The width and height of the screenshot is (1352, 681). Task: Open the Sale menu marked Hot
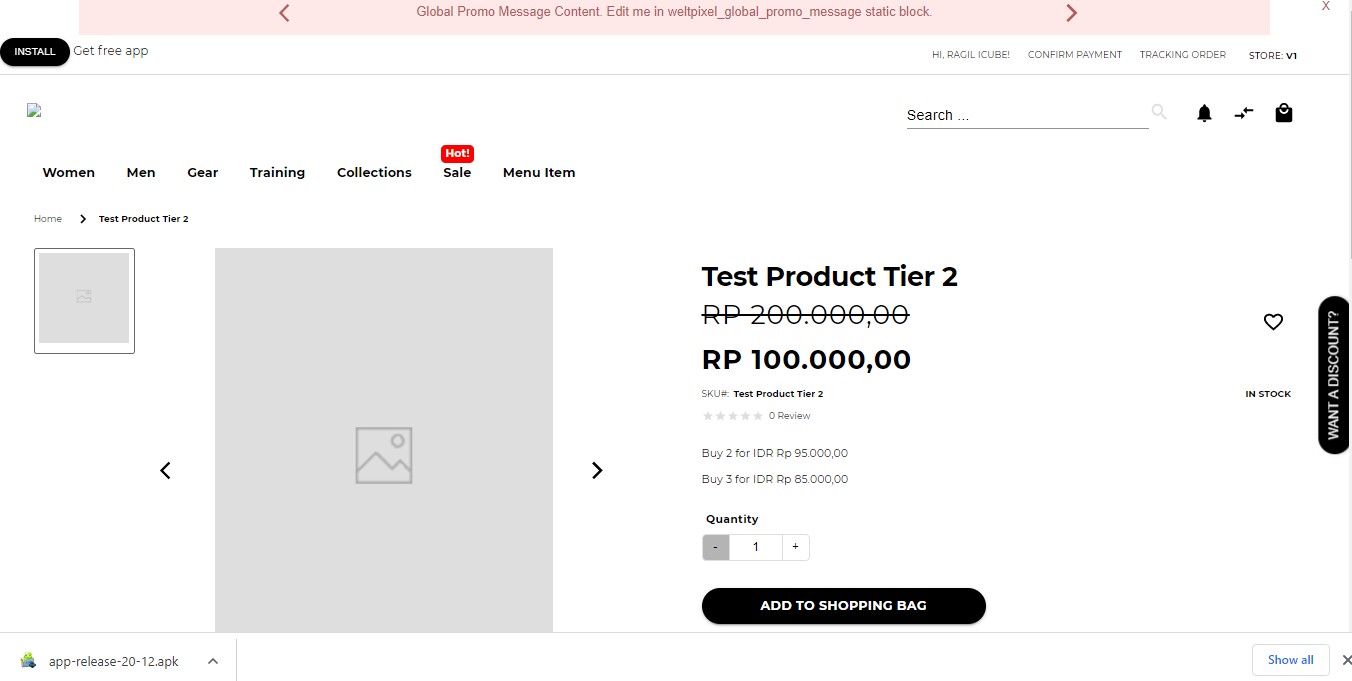[457, 172]
